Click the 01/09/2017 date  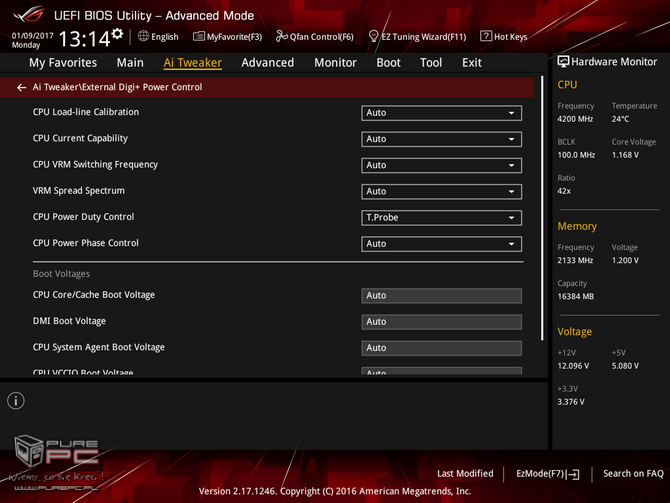(32, 35)
